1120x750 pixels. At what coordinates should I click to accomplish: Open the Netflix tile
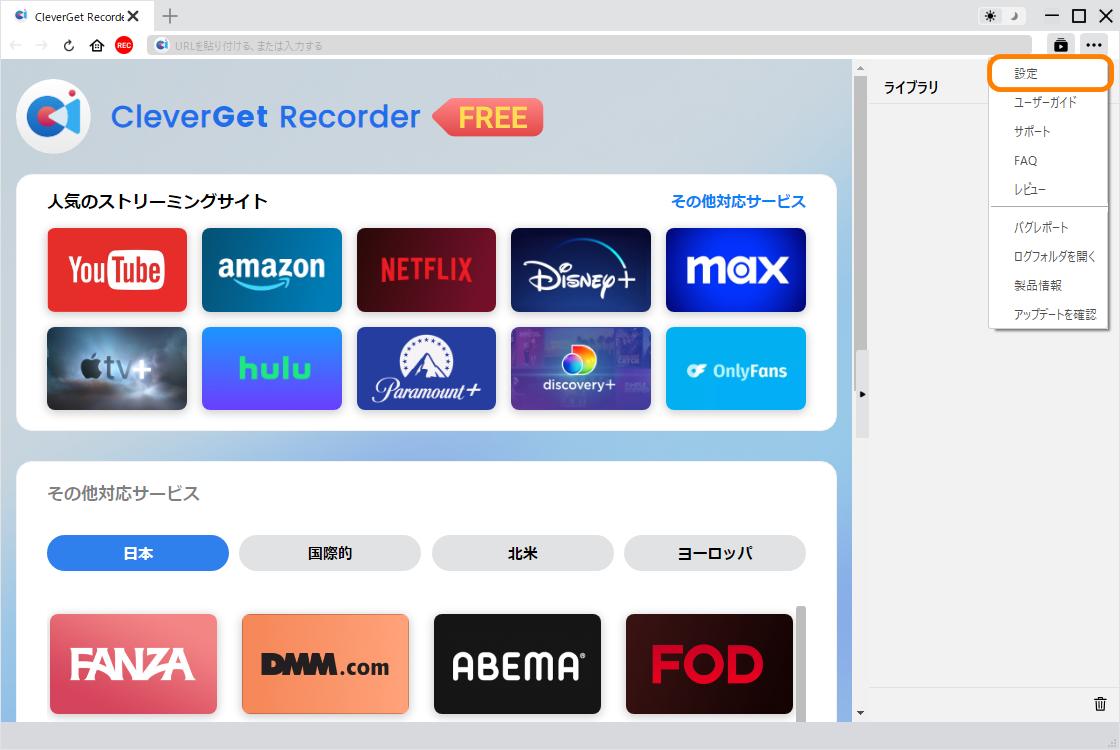point(426,270)
